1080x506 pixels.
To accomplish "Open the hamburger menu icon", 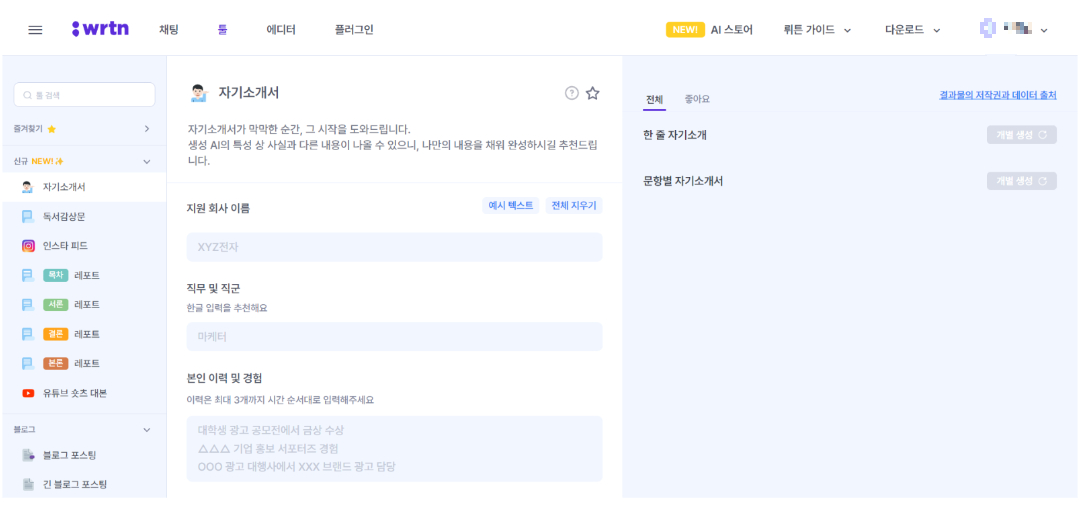I will pos(35,30).
